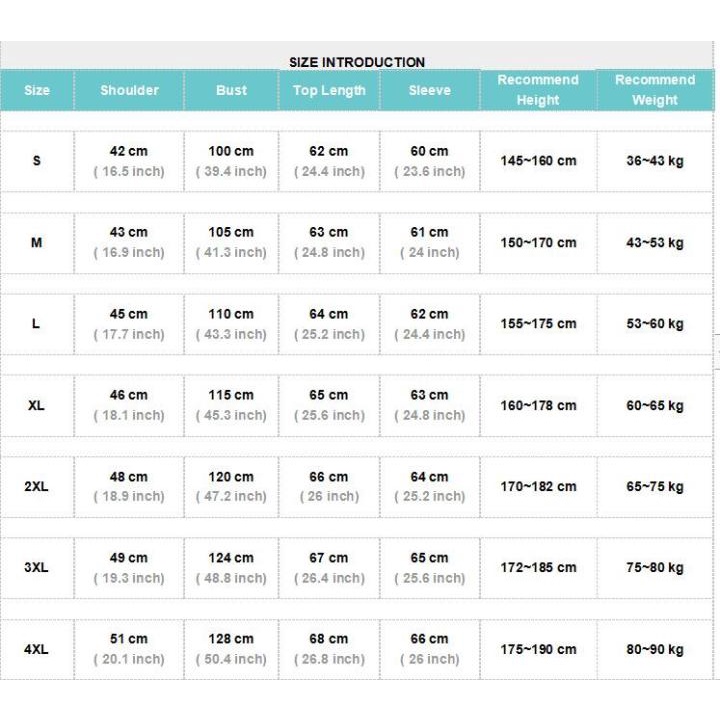Click the M size row label
Viewport: 720px width, 720px height.
37,242
